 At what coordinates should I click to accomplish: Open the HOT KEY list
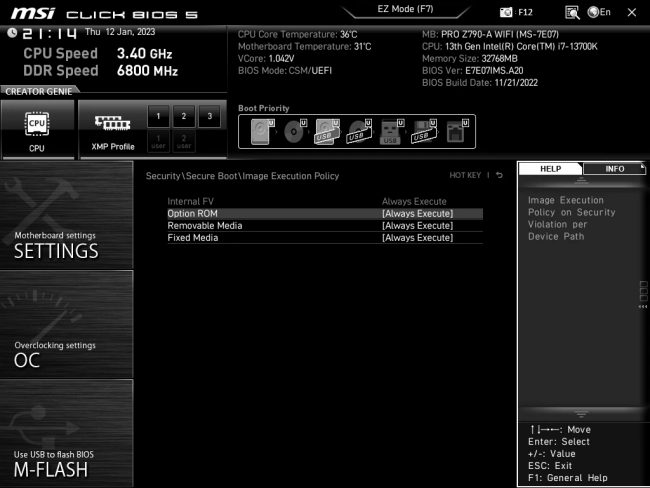click(465, 176)
